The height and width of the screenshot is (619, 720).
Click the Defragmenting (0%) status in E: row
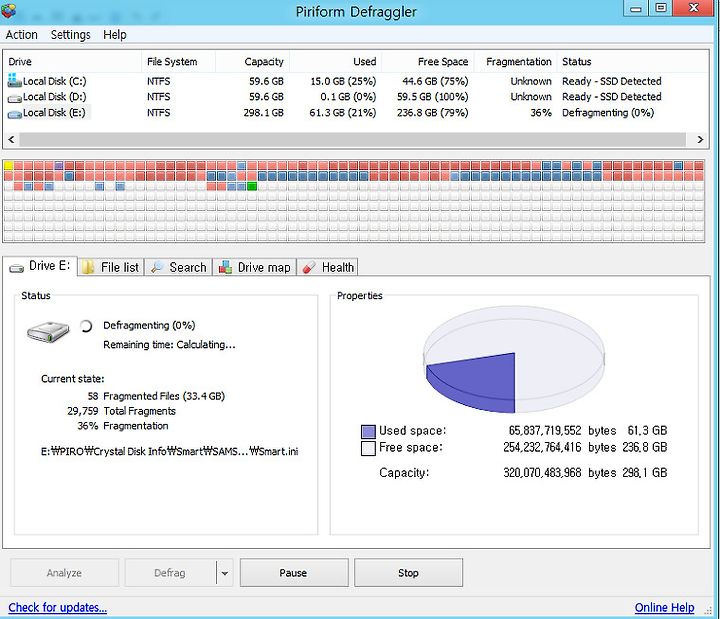pyautogui.click(x=608, y=113)
